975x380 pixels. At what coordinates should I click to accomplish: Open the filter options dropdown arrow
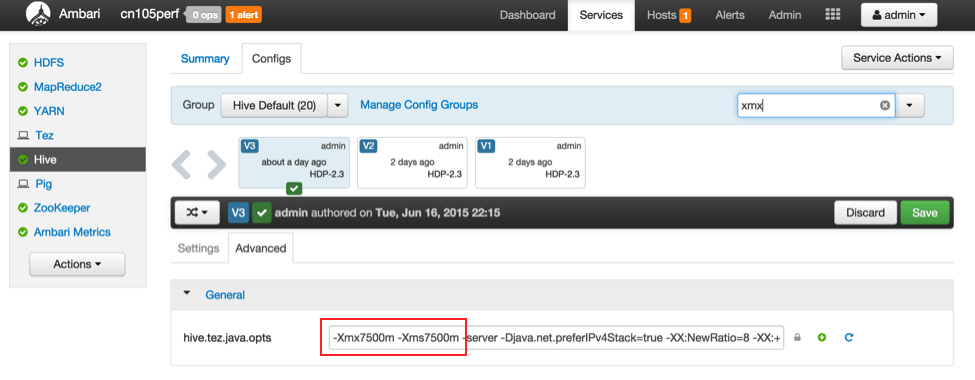[910, 106]
